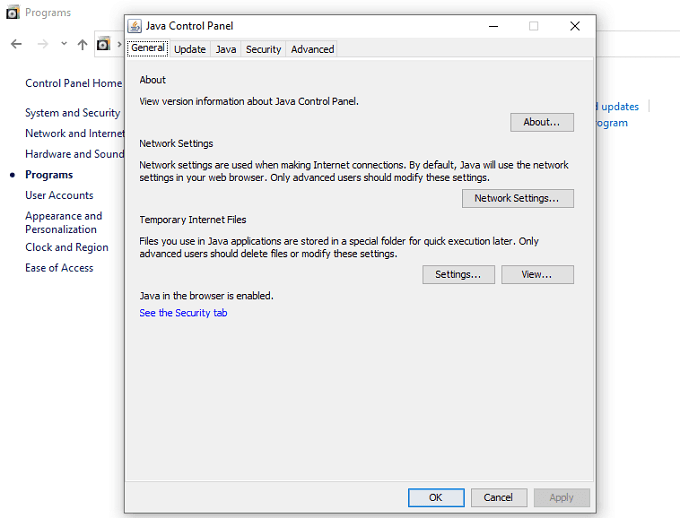680x518 pixels.
Task: Go up one folder level arrow
Action: pyautogui.click(x=82, y=44)
